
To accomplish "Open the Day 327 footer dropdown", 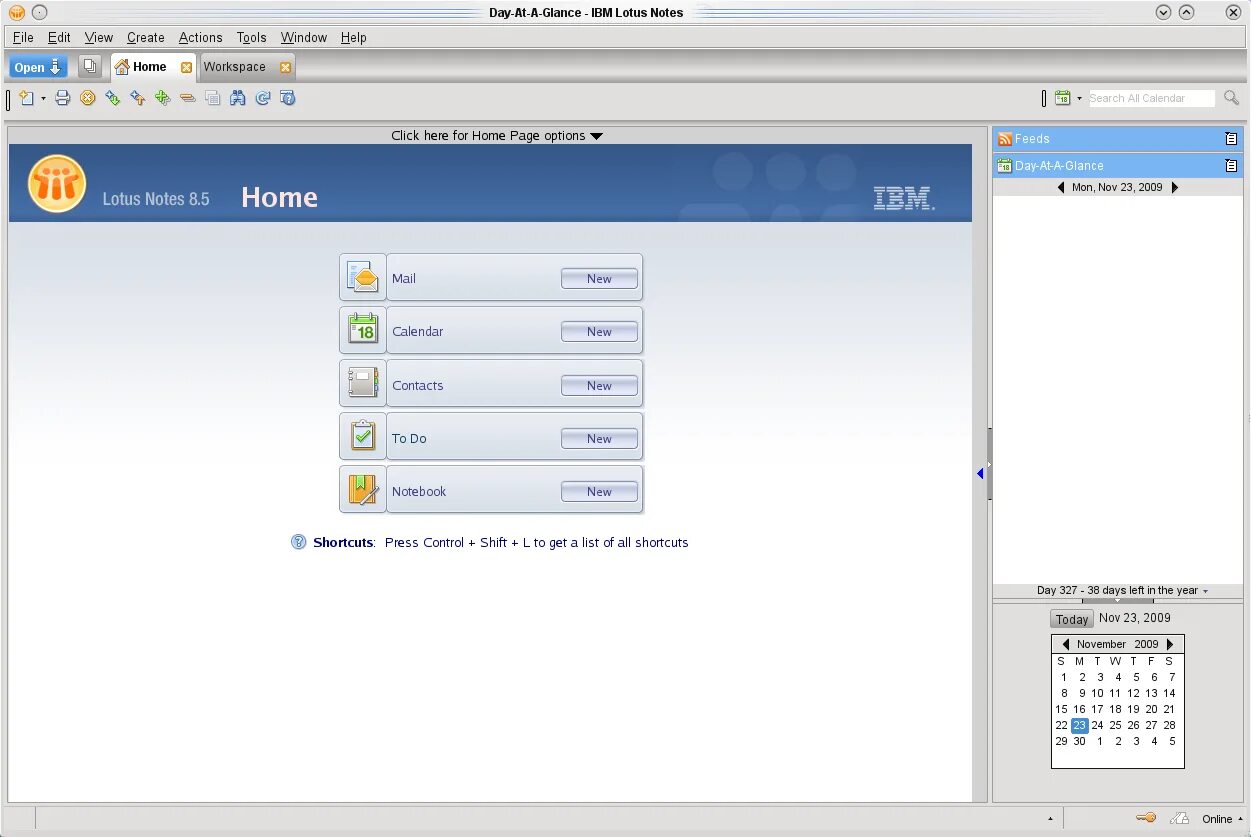I will coord(1205,591).
